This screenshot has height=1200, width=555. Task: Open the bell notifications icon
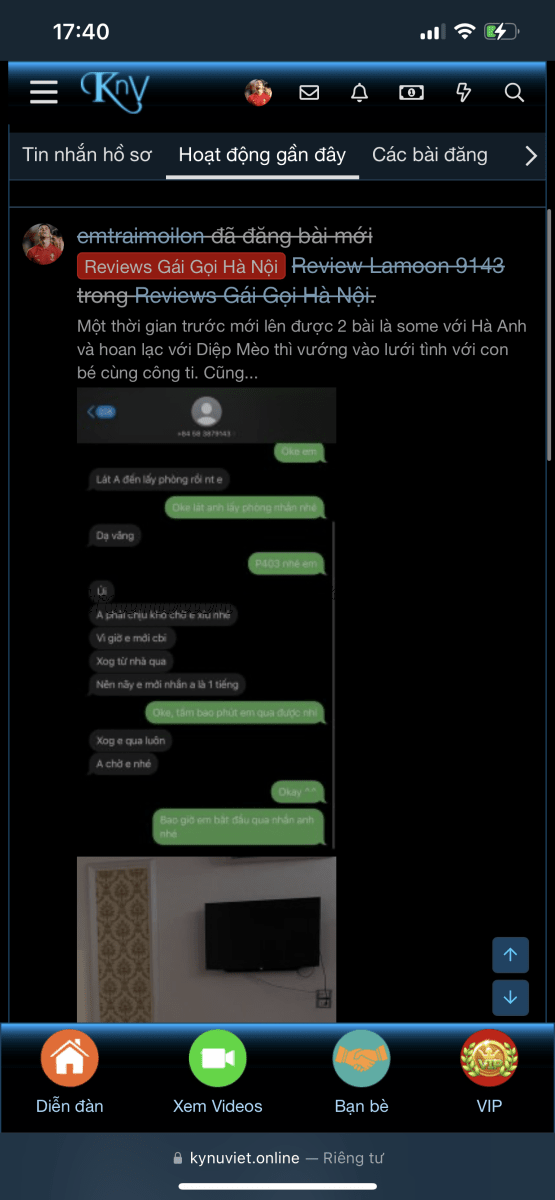(x=359, y=92)
